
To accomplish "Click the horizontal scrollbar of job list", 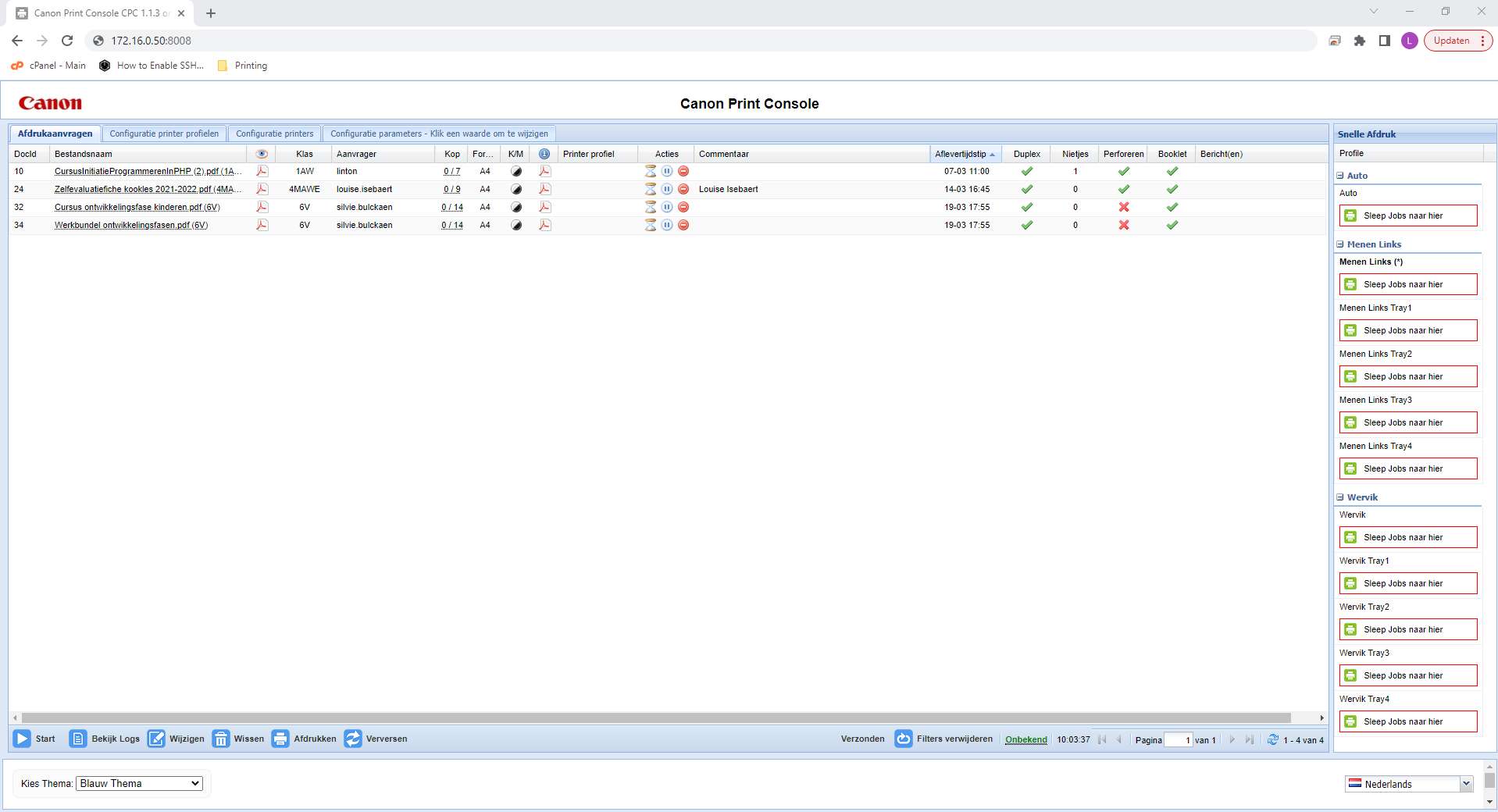I will (656, 718).
